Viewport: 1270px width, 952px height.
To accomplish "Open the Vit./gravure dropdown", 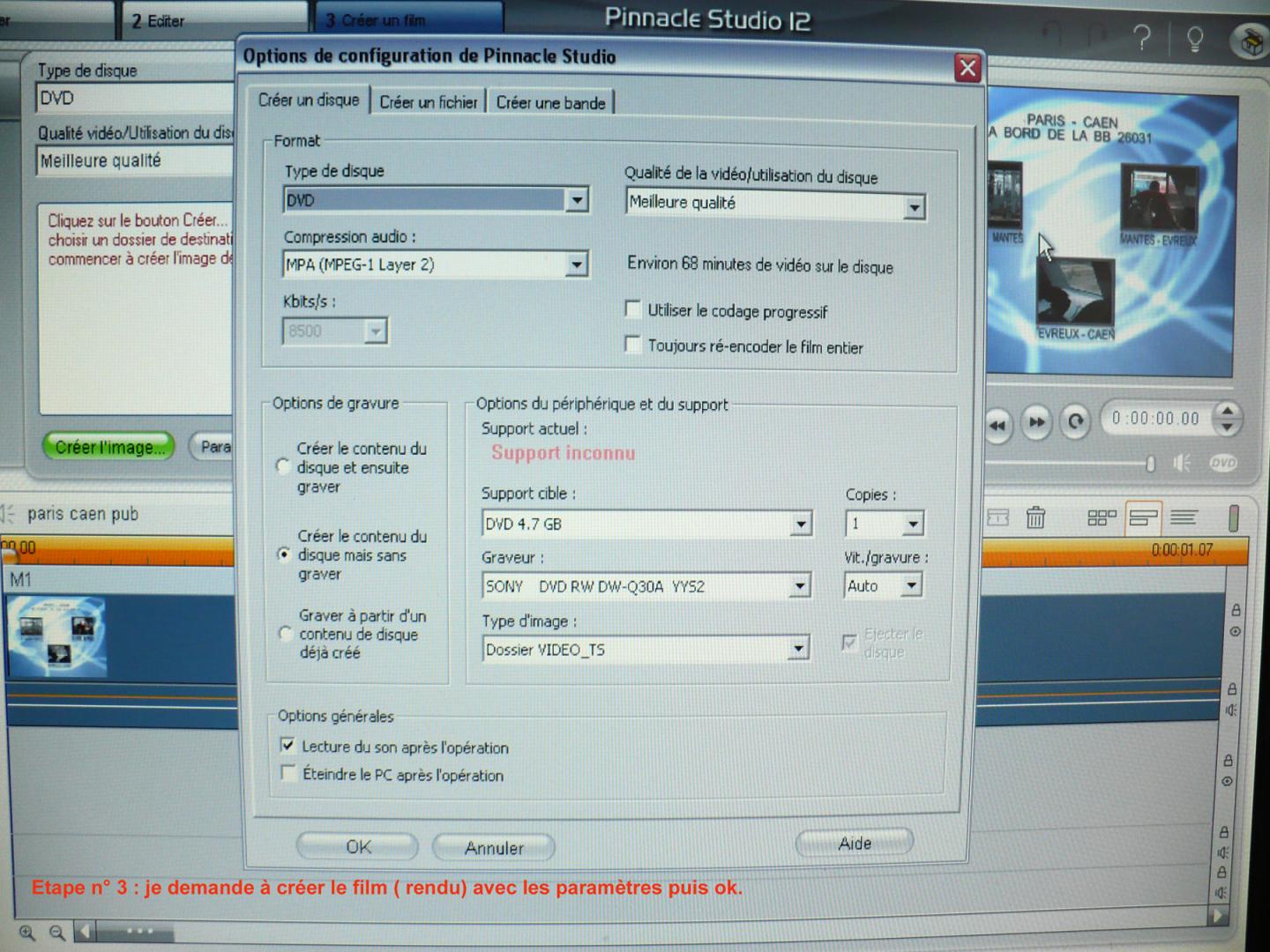I will [912, 585].
